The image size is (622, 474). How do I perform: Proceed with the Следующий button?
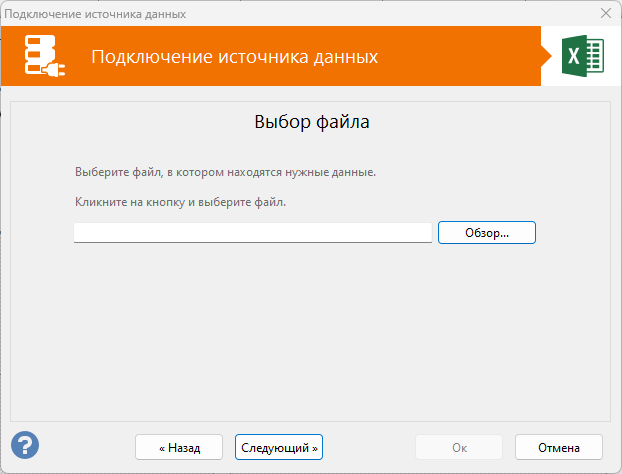279,446
